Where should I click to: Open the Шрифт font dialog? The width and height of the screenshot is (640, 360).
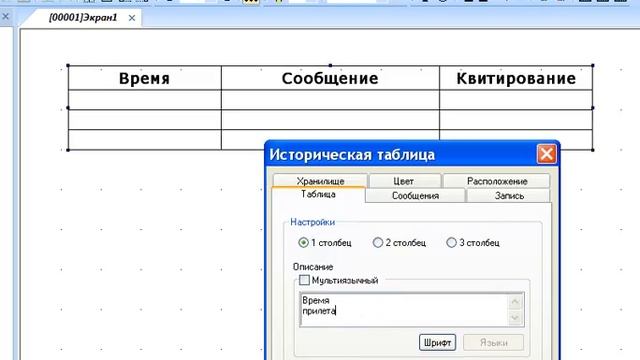(437, 342)
